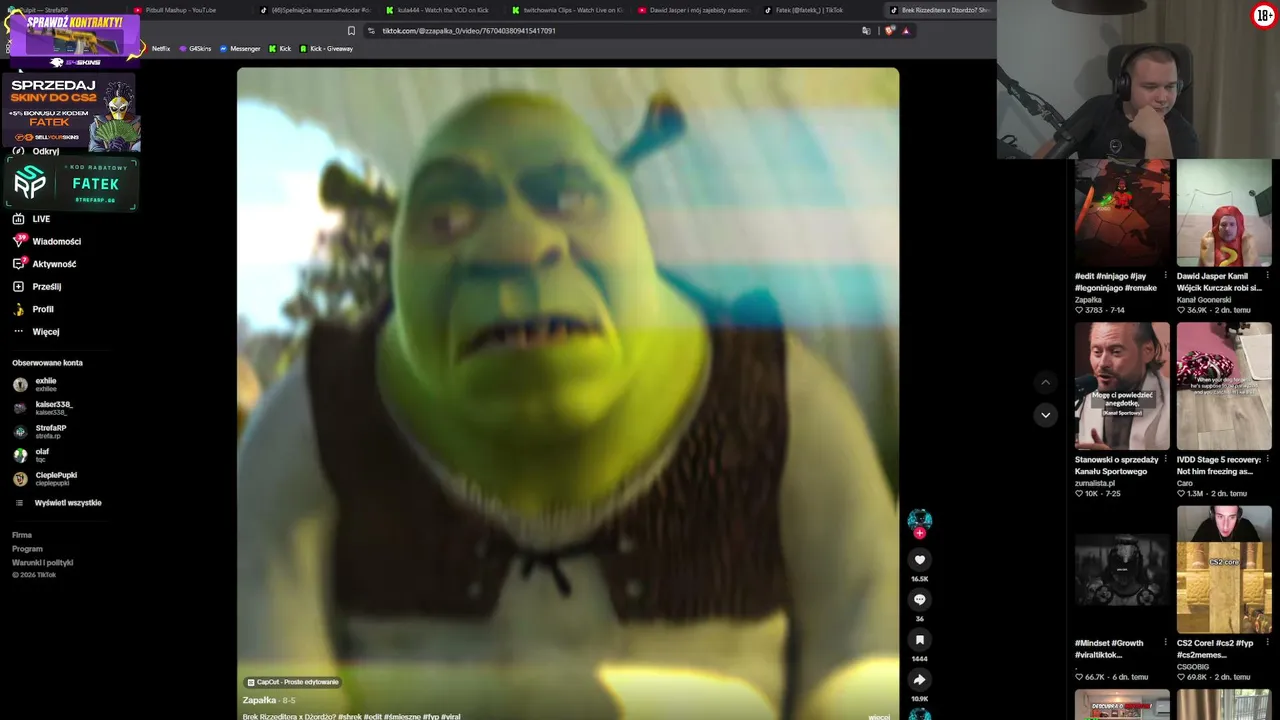This screenshot has width=1280, height=720.
Task: Open options for the CS2 Core! video
Action: pos(1268,643)
